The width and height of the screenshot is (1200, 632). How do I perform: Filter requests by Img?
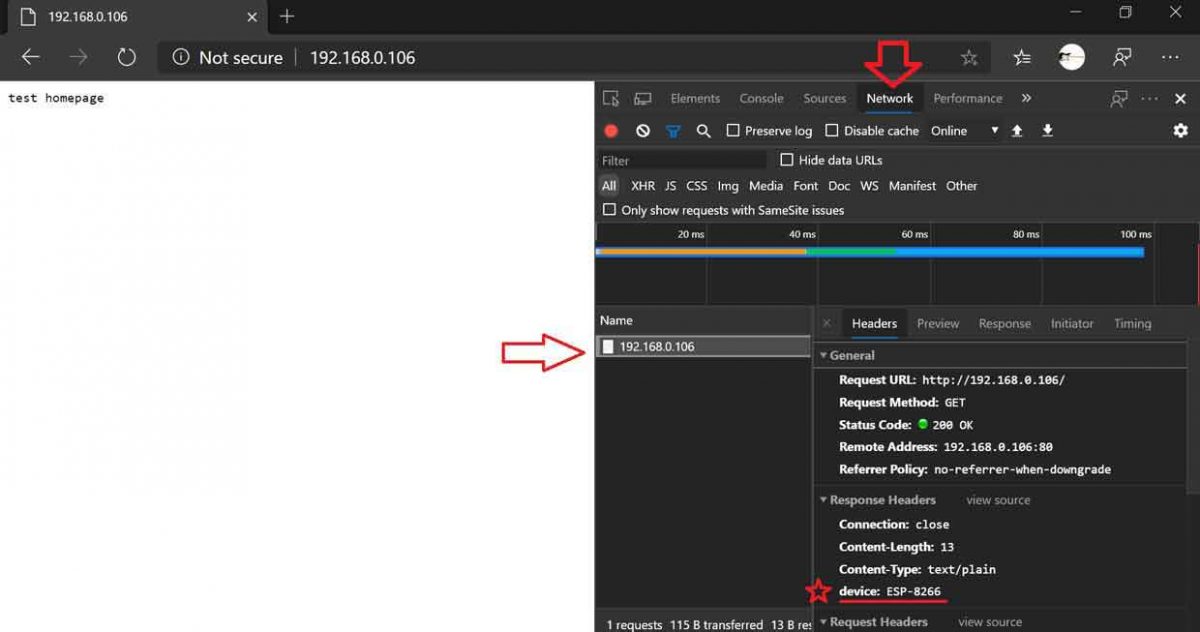click(x=728, y=186)
